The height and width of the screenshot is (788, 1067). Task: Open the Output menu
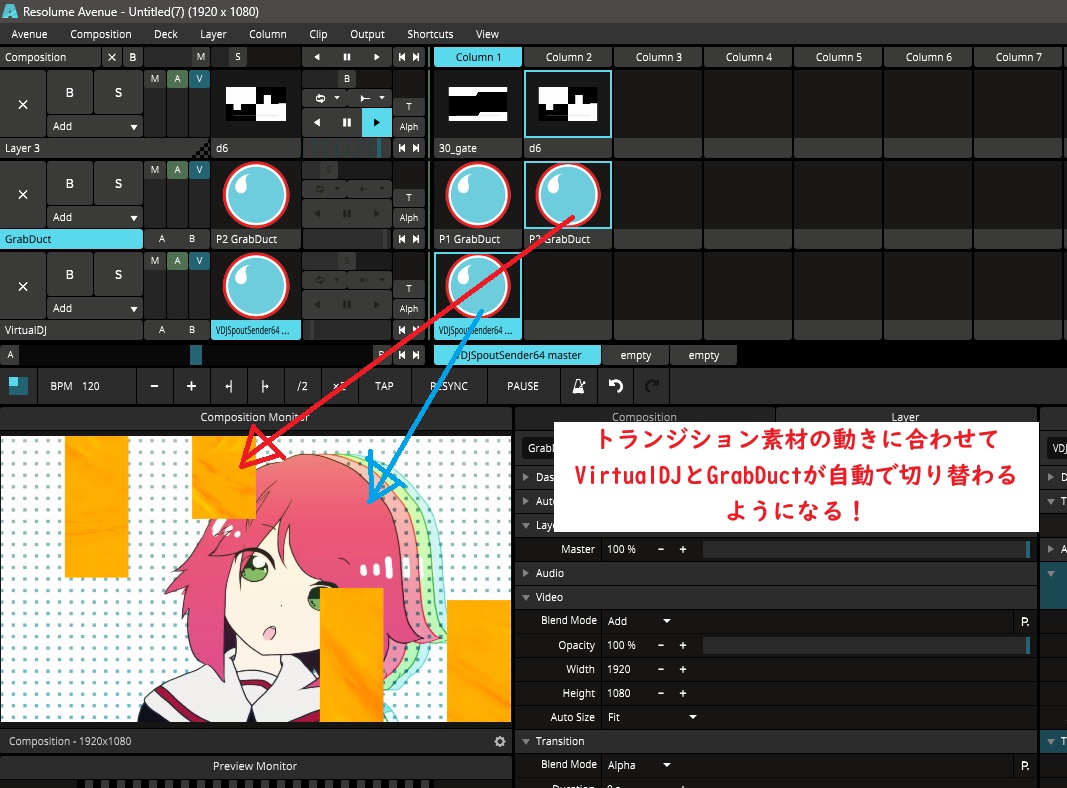[x=367, y=34]
